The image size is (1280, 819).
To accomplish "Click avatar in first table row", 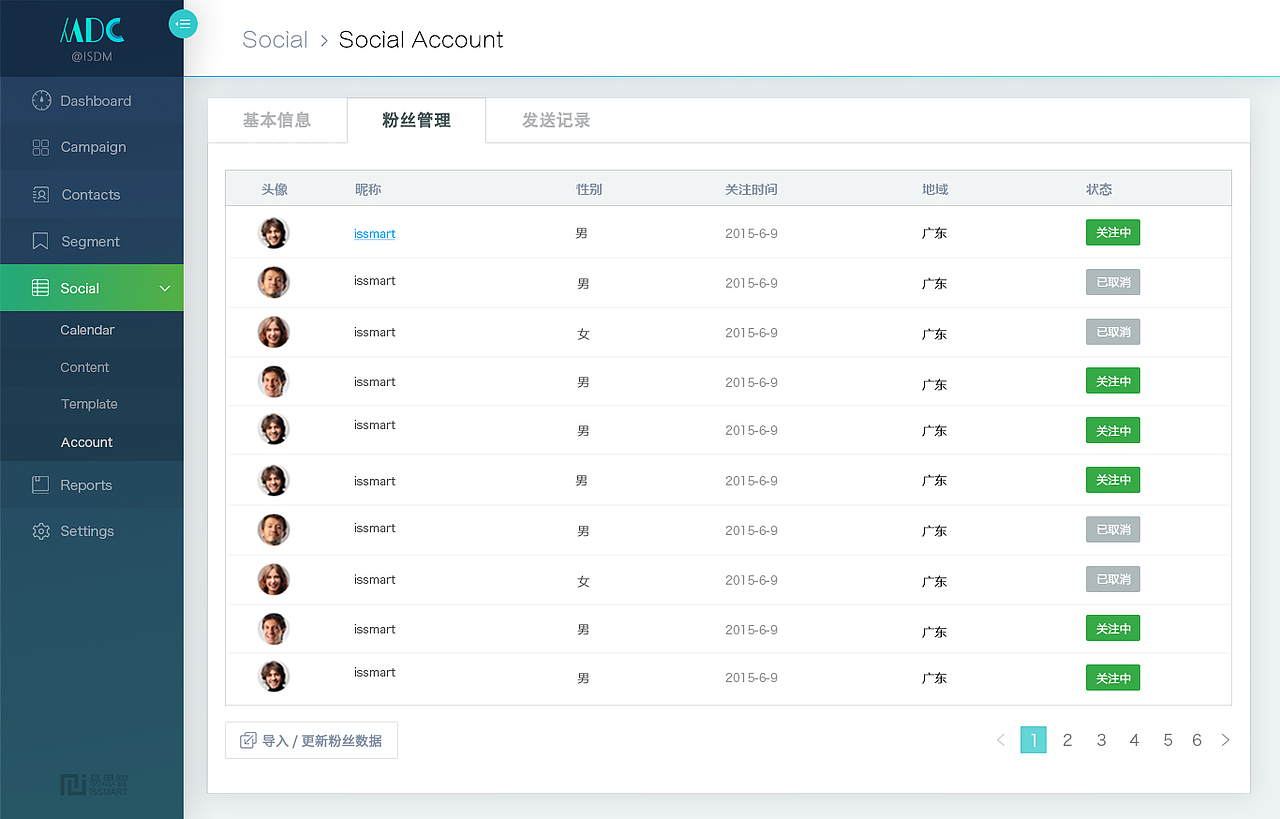I will point(273,233).
